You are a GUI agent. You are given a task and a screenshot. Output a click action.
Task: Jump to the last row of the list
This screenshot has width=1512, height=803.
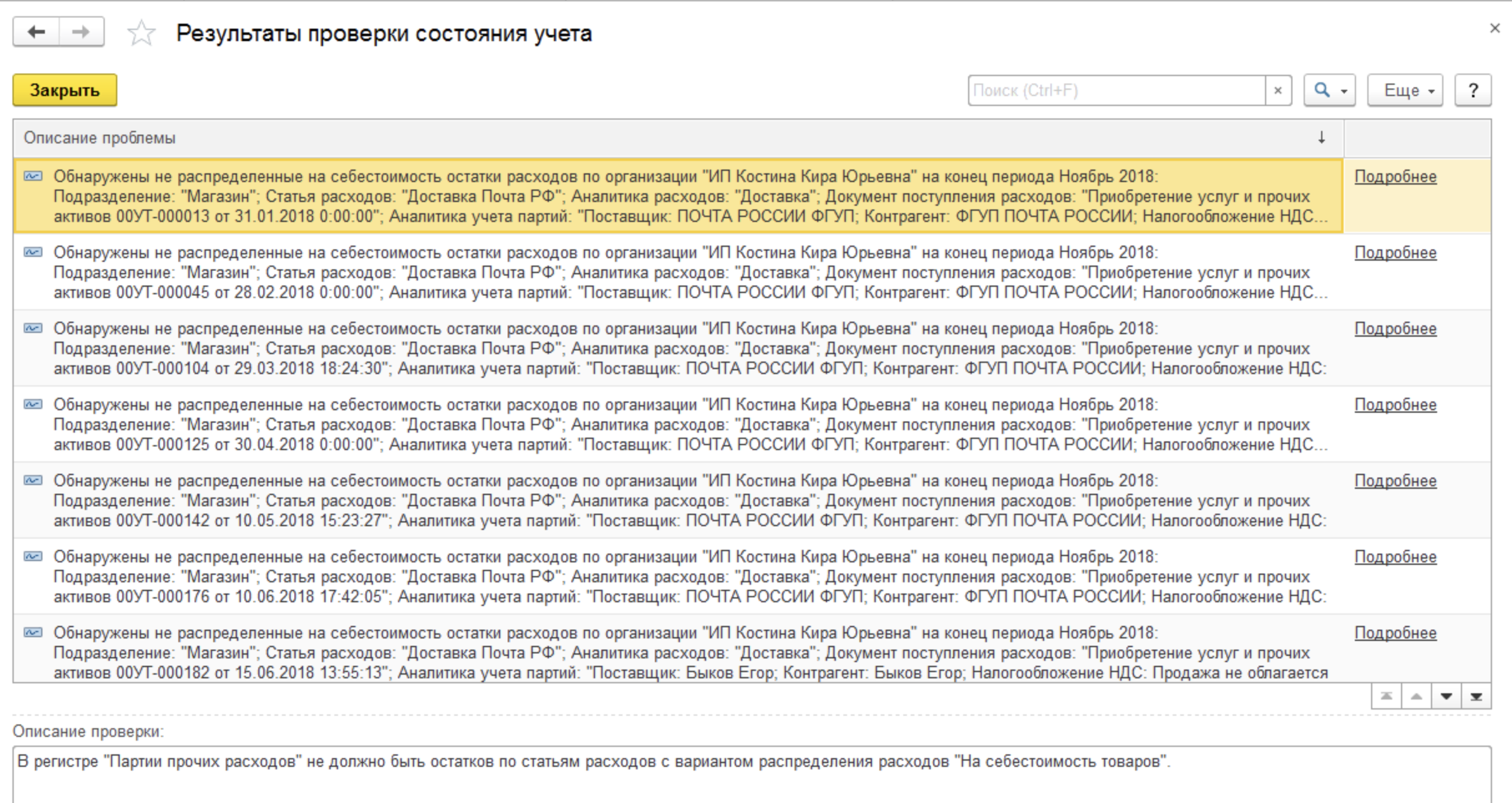click(x=1476, y=696)
